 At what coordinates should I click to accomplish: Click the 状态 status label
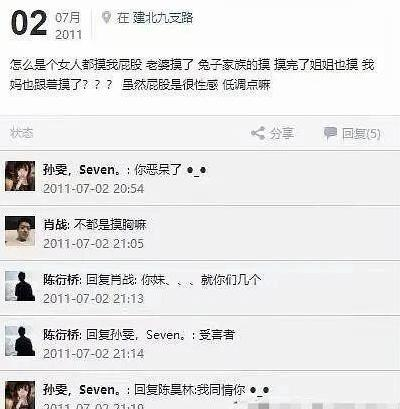(22, 133)
